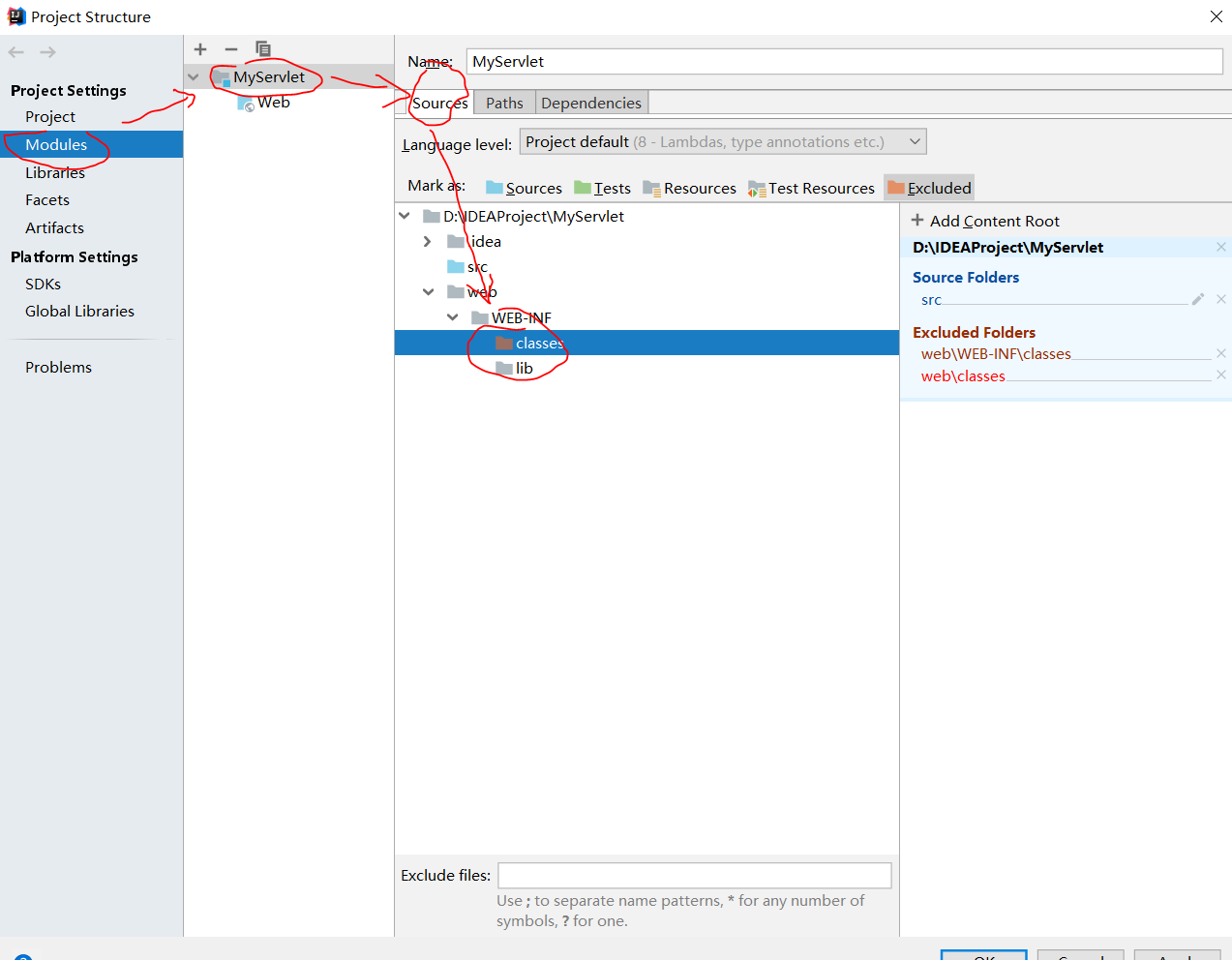
Task: Switch to the Paths tab
Action: 504,103
